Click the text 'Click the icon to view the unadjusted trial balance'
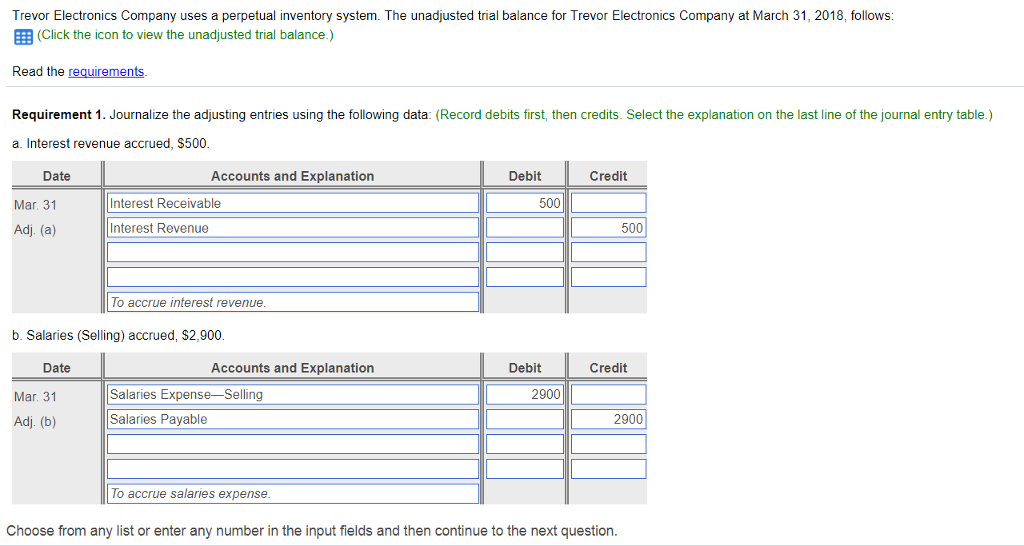Viewport: 1024px width, 546px height. pos(185,35)
